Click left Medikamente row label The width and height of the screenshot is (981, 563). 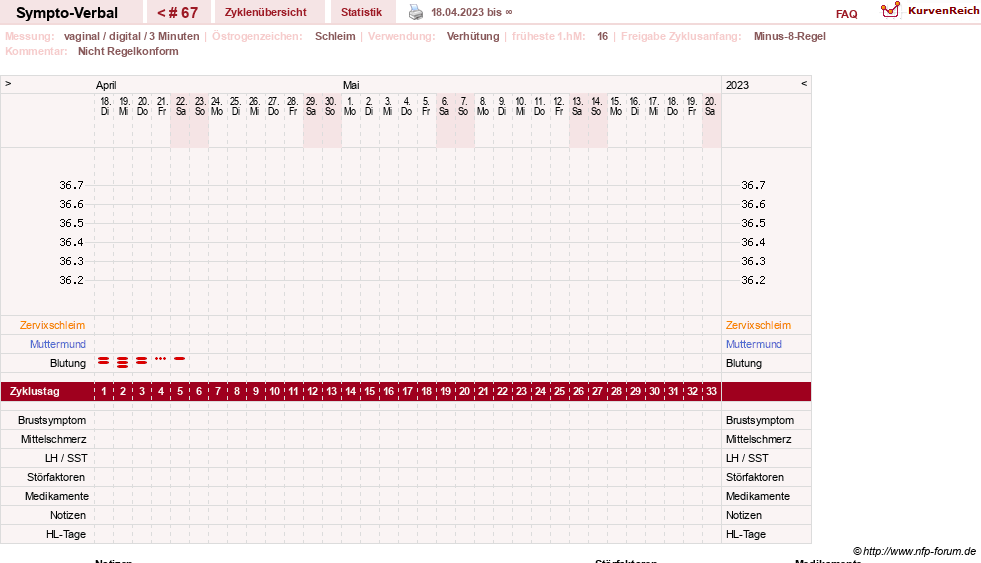[x=57, y=496]
